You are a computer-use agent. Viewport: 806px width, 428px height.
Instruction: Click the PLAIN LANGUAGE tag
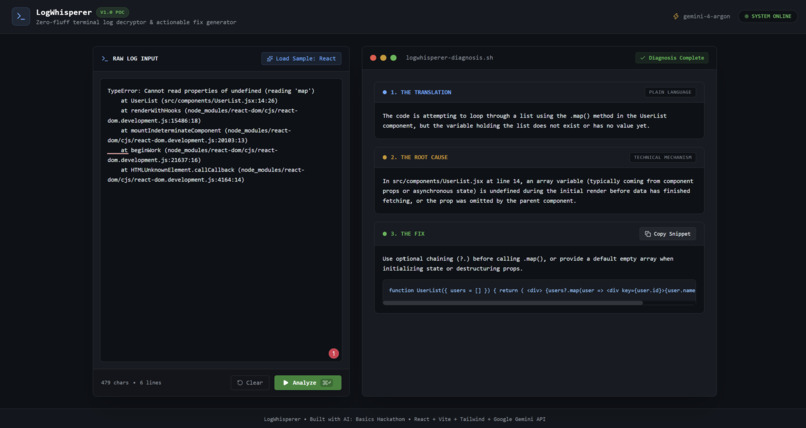click(x=670, y=92)
